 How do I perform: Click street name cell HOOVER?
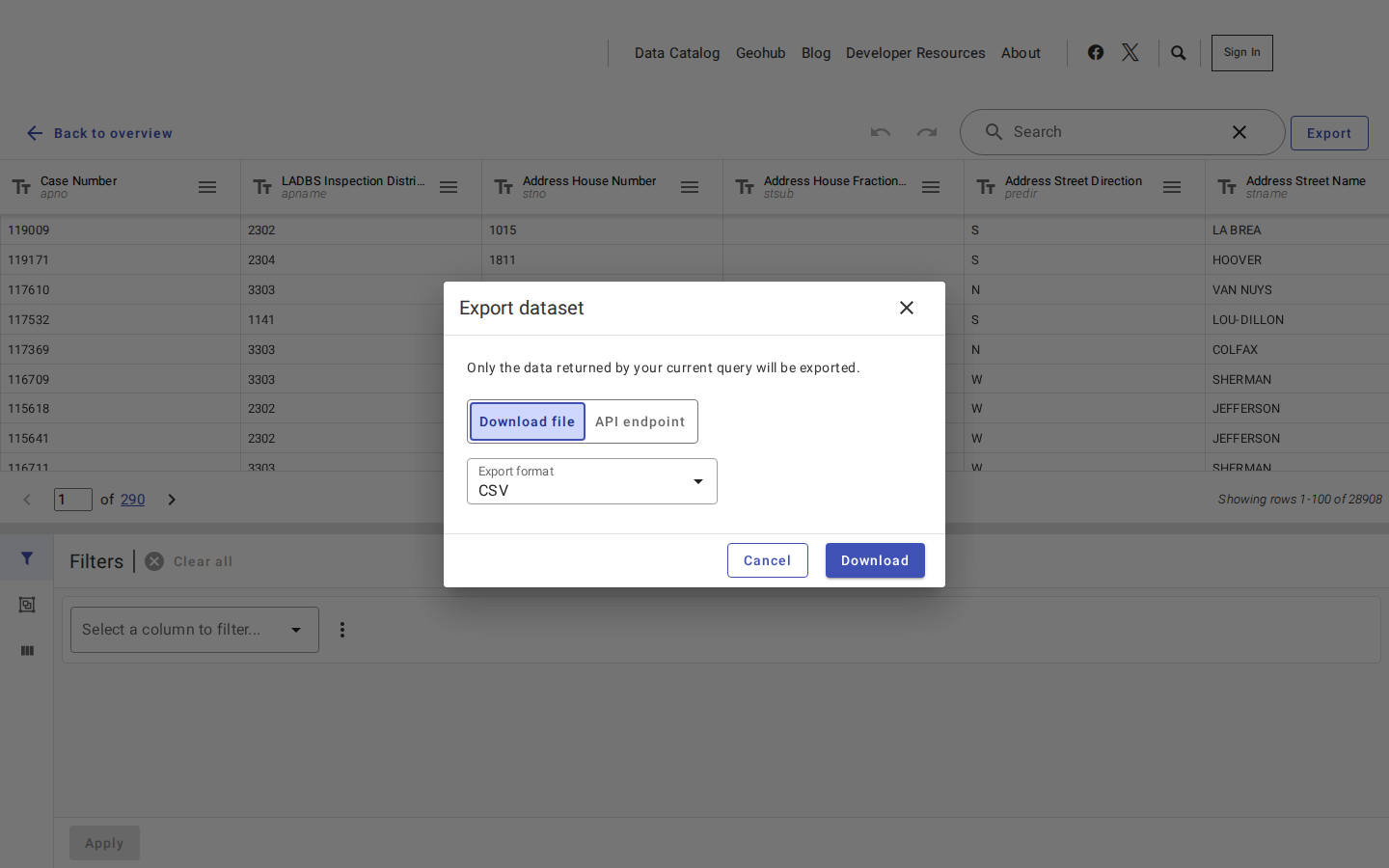click(x=1297, y=260)
